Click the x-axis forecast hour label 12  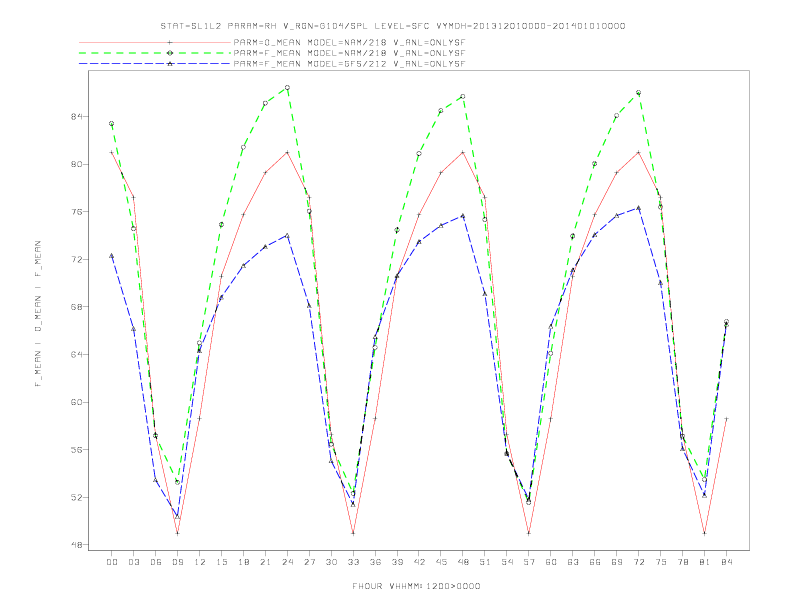[x=200, y=562]
